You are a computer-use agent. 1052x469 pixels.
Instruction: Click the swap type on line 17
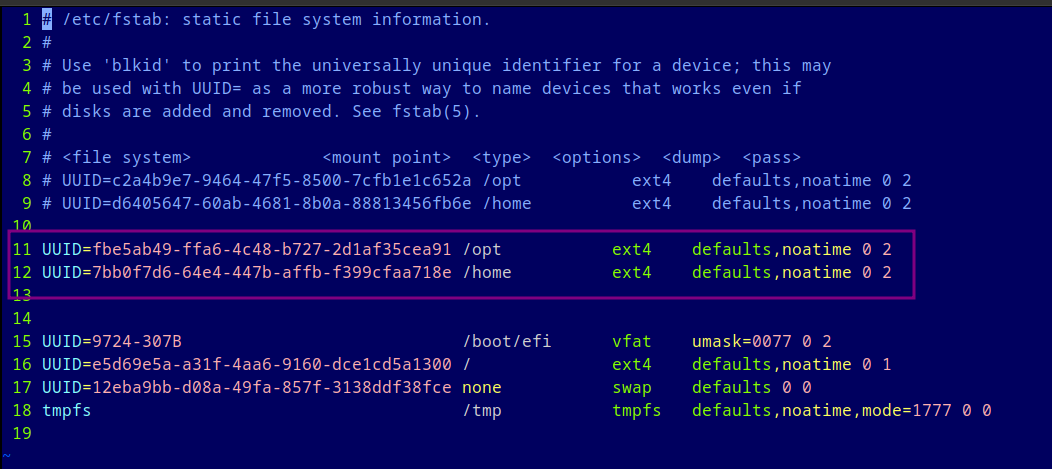[631, 387]
